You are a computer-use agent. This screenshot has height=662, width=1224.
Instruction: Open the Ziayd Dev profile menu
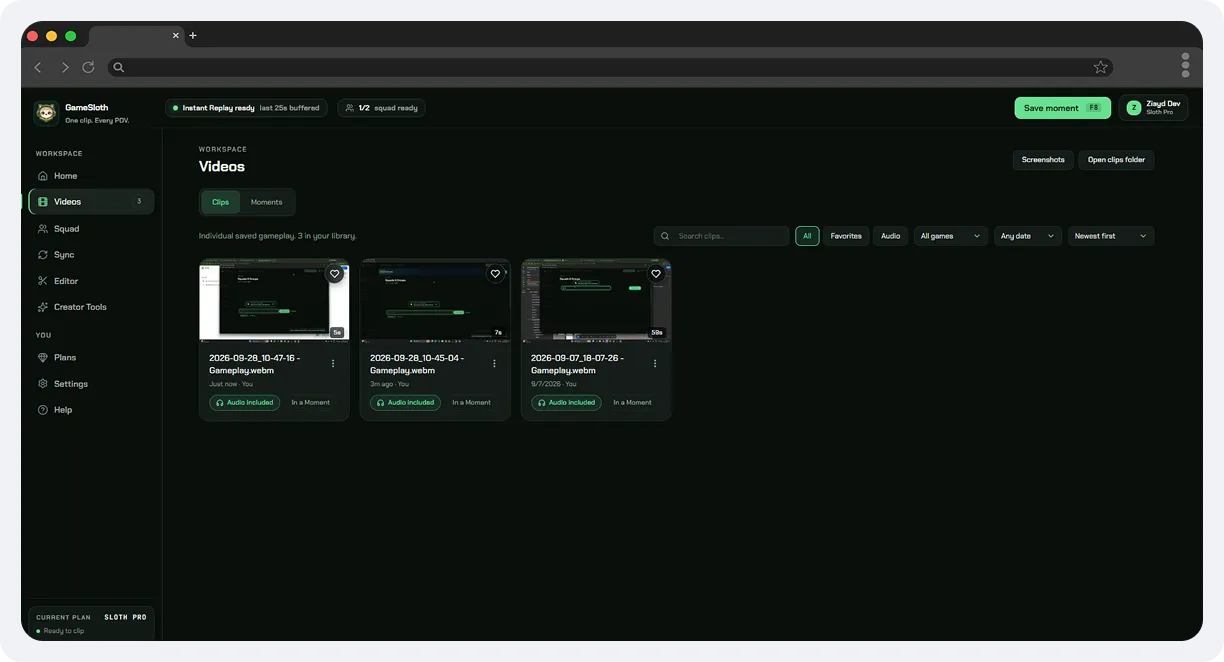tap(1154, 108)
